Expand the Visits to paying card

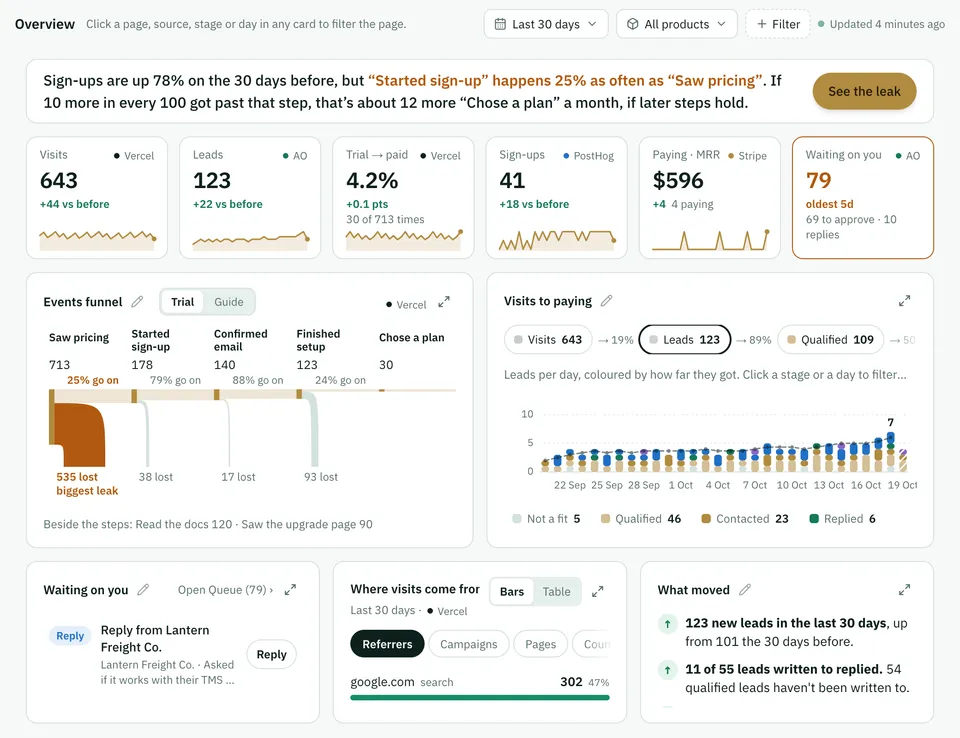(x=904, y=301)
